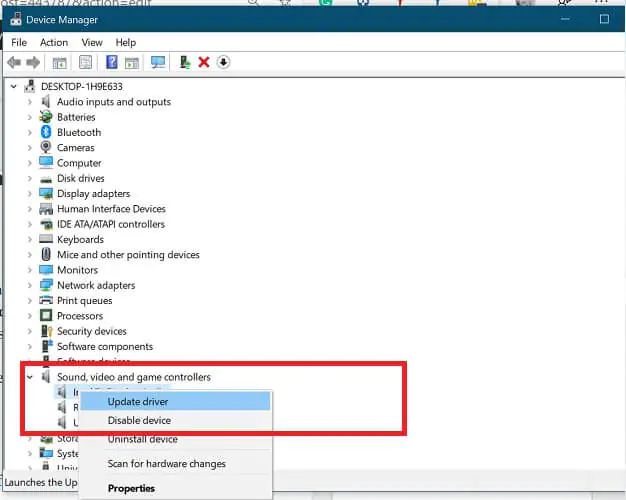Screen dimensions: 626x500
Task: Select the Computer tree row label
Action: pyautogui.click(x=79, y=163)
